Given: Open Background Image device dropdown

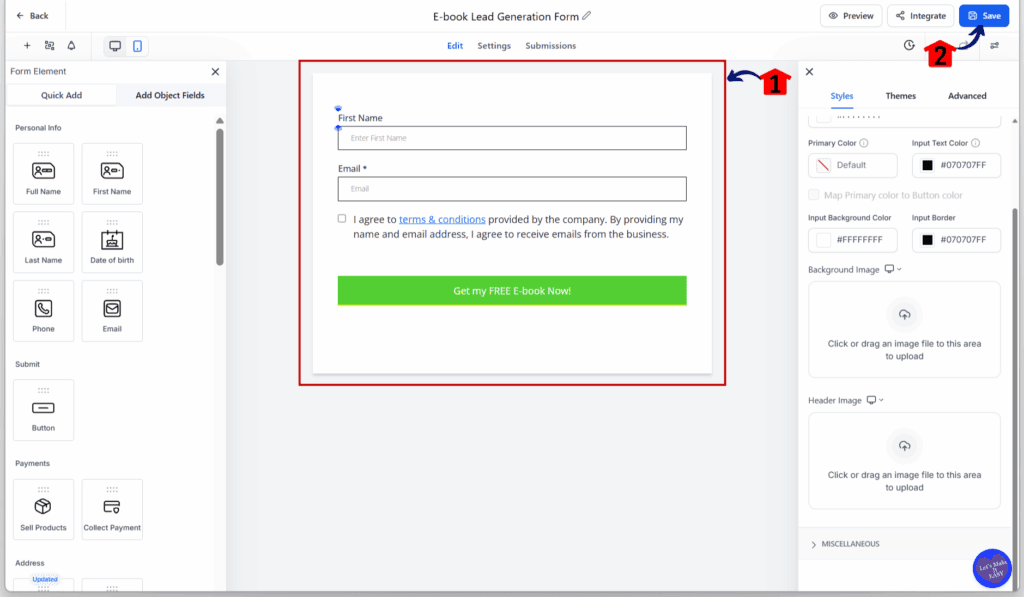Looking at the screenshot, I should pyautogui.click(x=894, y=270).
